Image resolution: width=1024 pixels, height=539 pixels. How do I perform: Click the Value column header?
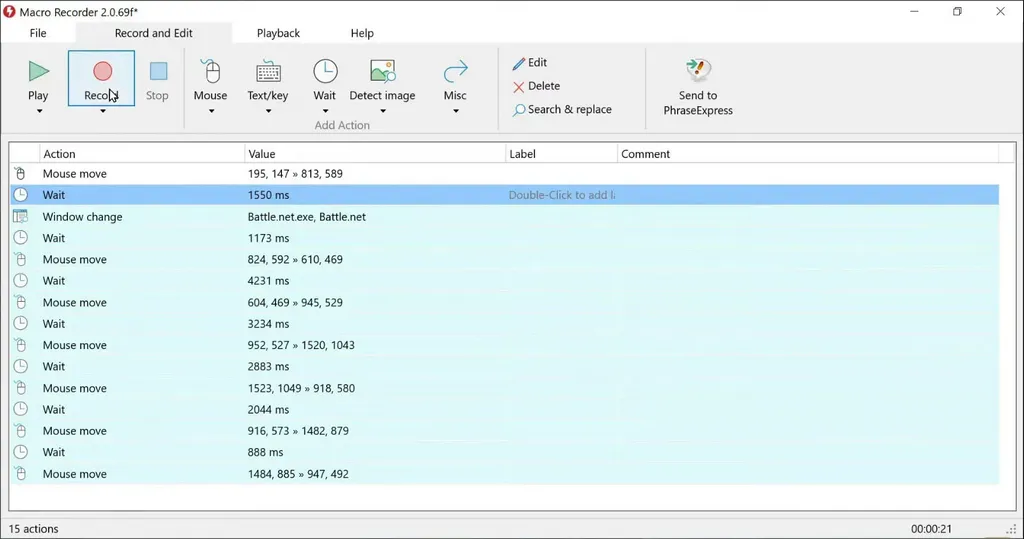[375, 154]
